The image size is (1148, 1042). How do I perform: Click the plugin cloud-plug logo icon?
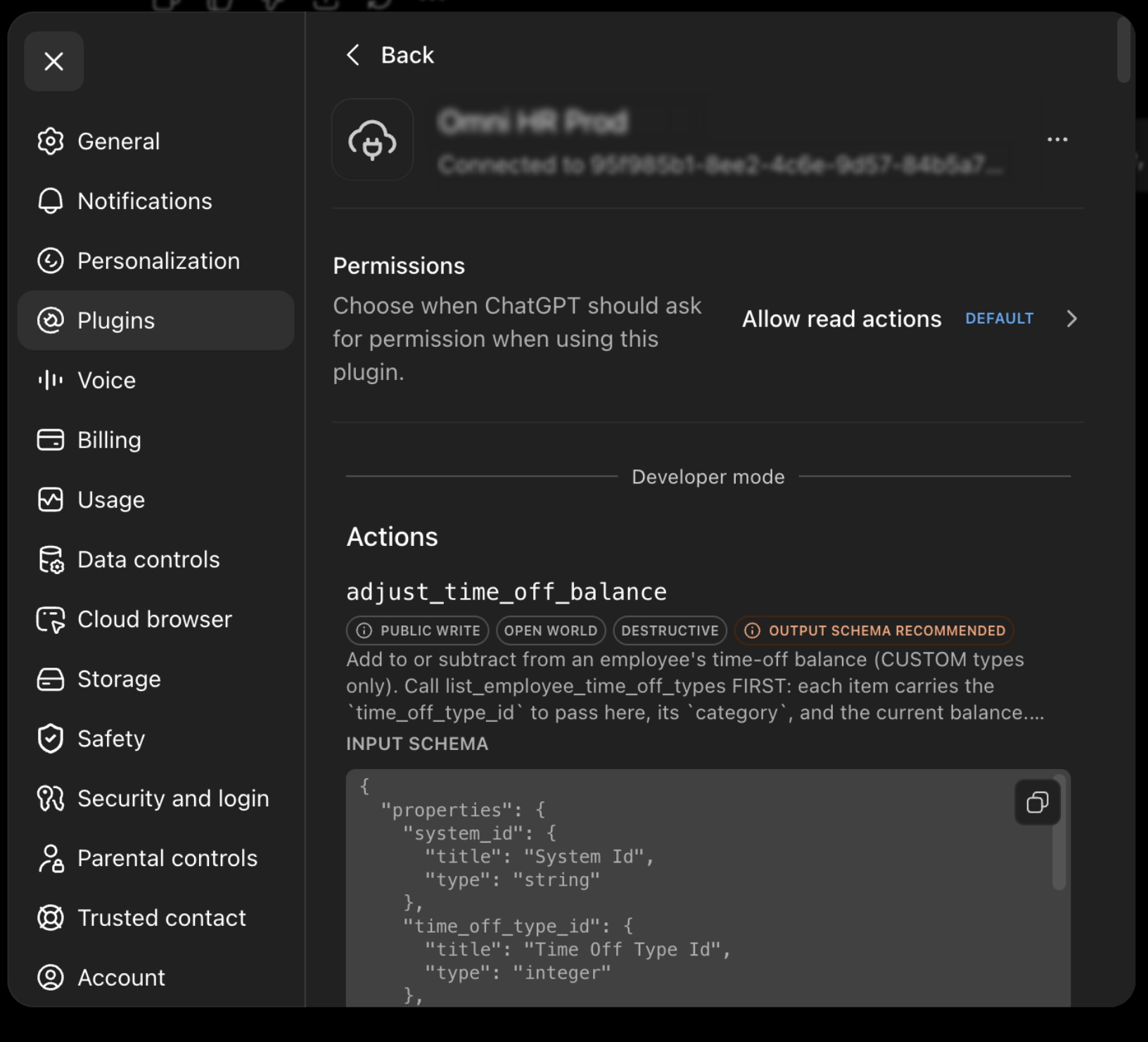point(372,139)
